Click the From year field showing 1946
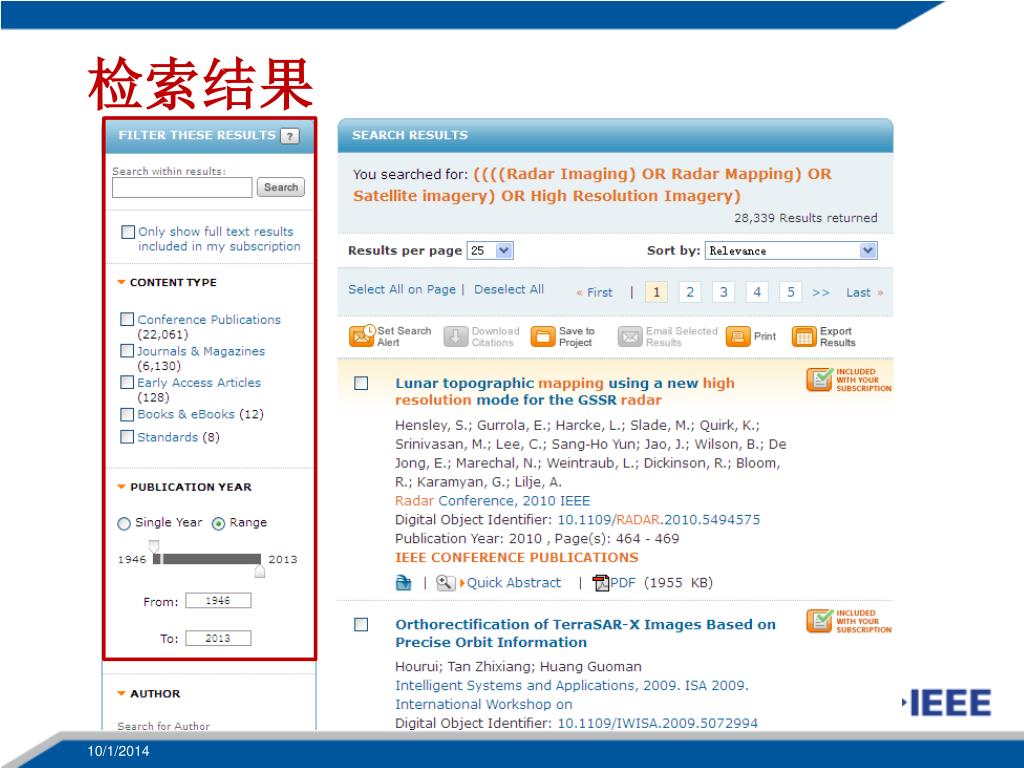 click(218, 601)
